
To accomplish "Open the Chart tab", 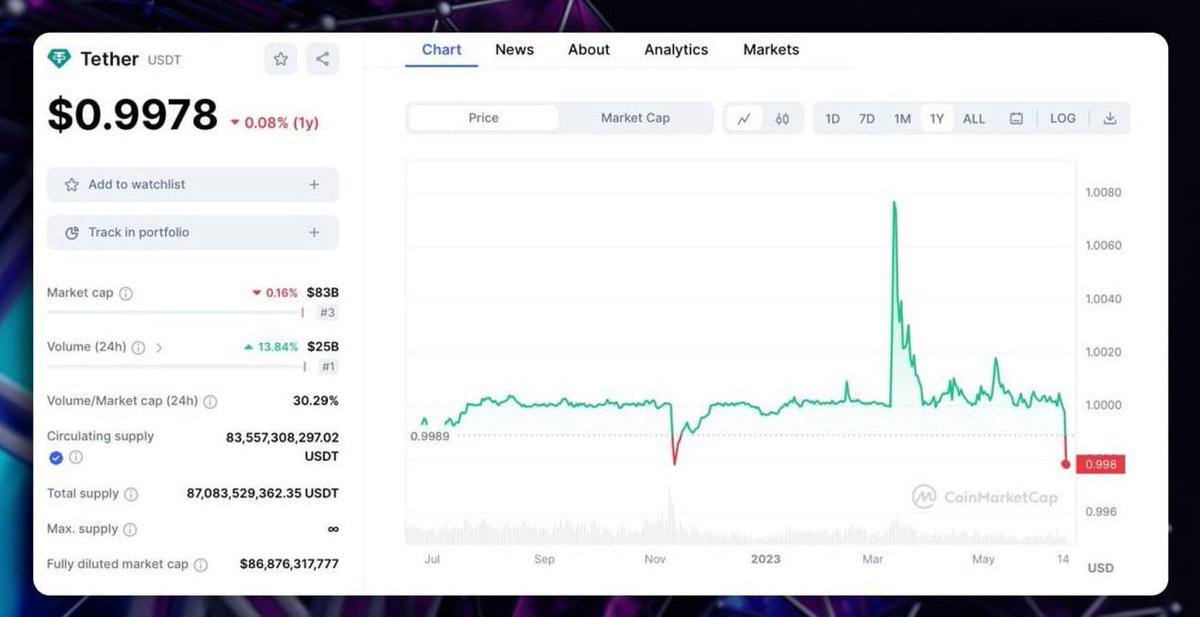I will 442,50.
